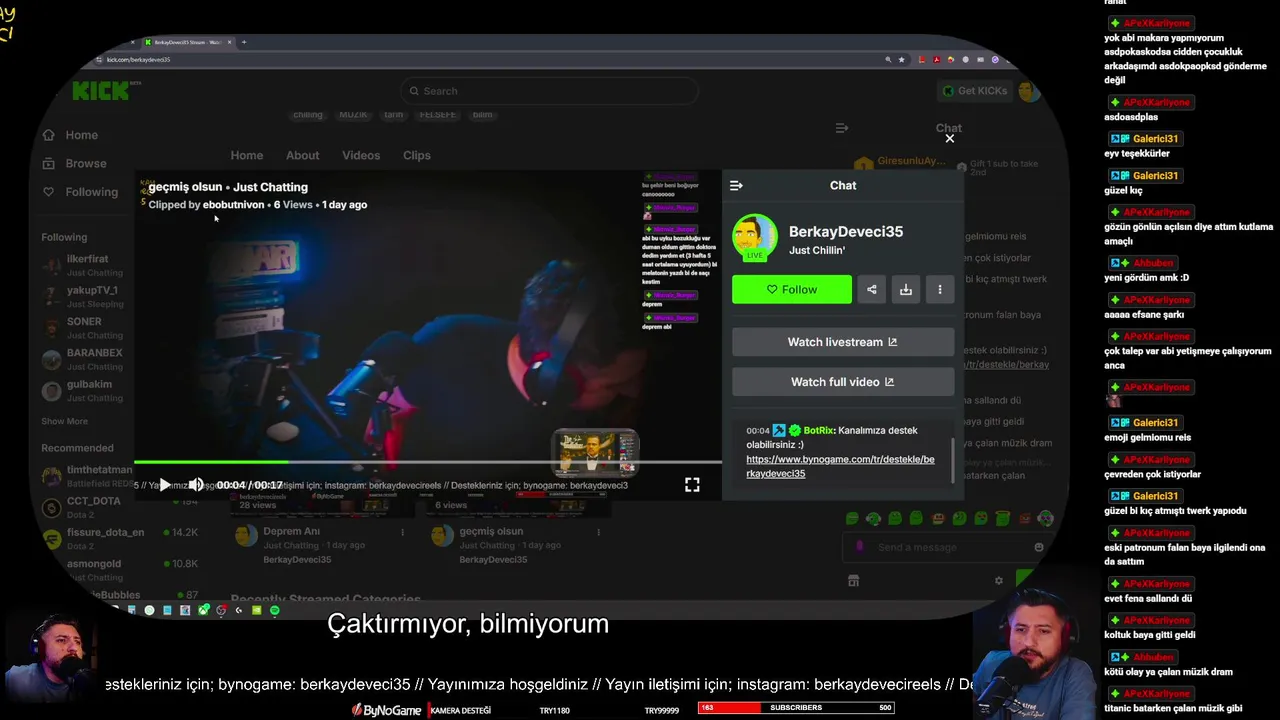Screen dimensions: 1280x720
Task: Close the BerkayDeveci35 Stream browser tab
Action: (231, 42)
